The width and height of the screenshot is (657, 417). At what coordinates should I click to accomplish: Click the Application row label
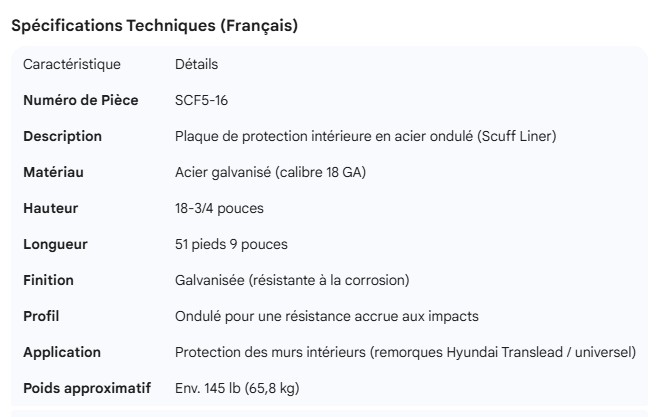[x=62, y=353]
